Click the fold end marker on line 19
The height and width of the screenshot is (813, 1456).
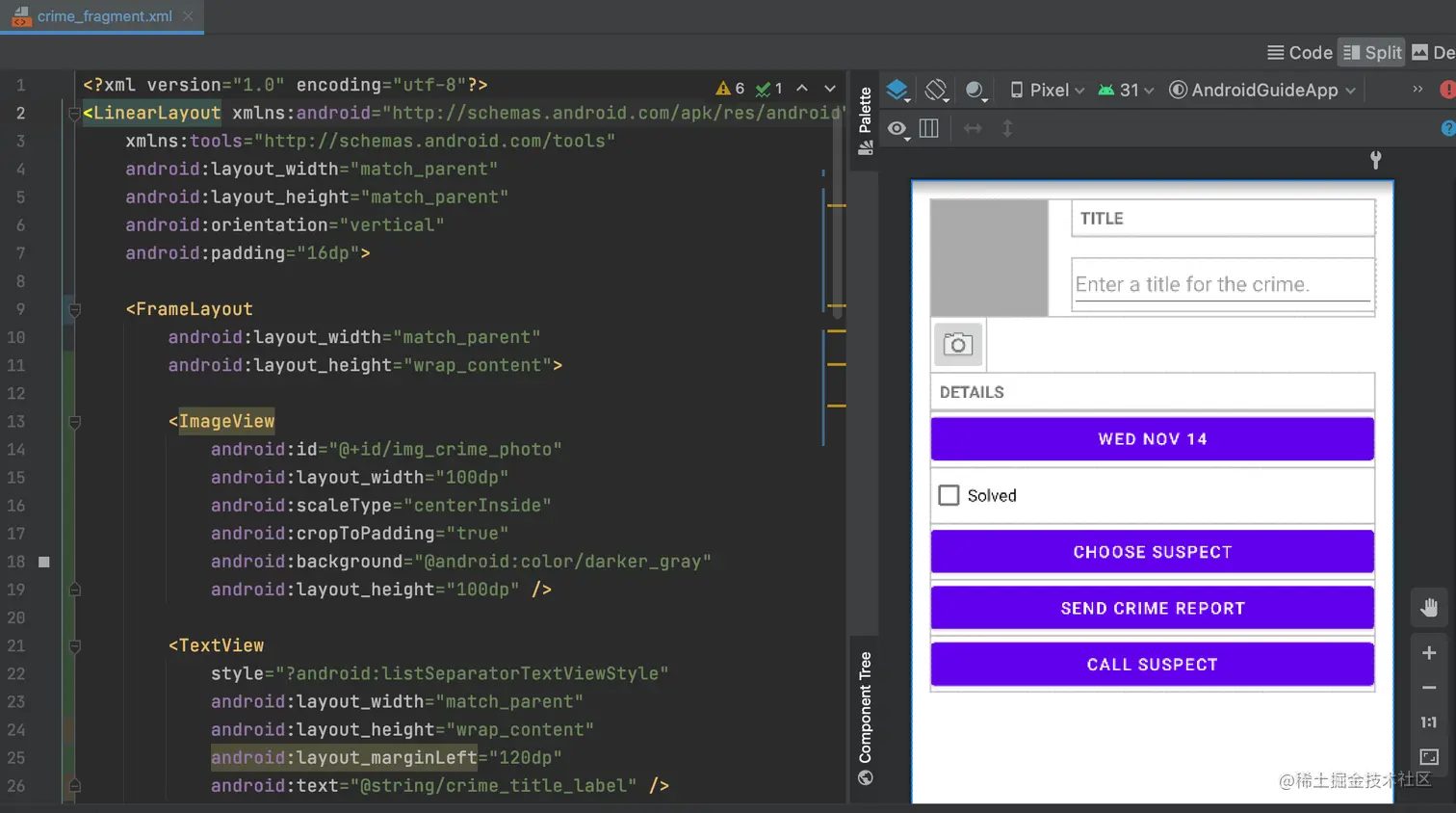point(75,590)
